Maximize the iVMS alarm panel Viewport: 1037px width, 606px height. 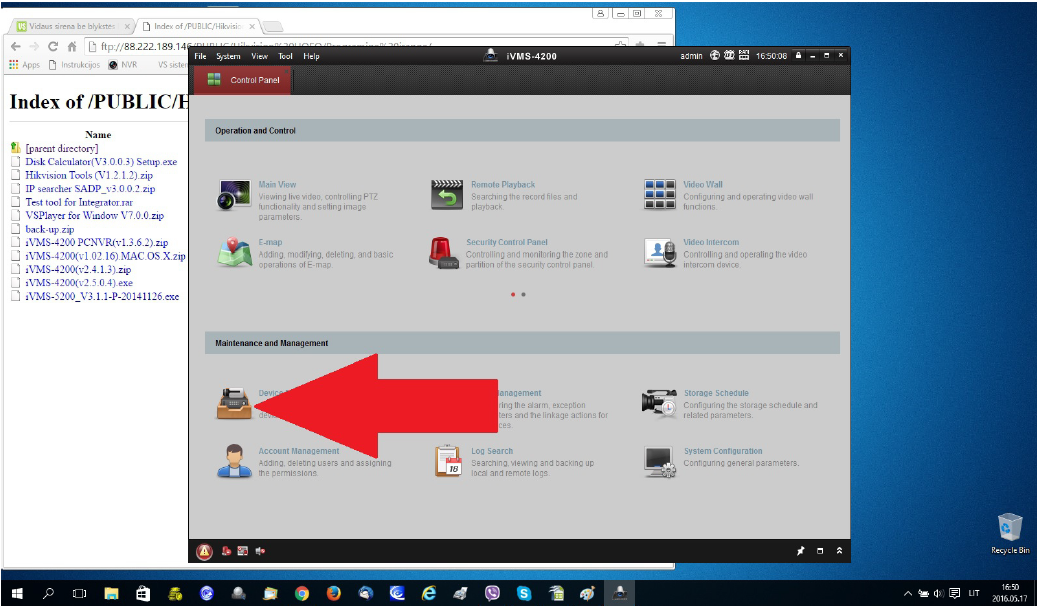[x=820, y=550]
